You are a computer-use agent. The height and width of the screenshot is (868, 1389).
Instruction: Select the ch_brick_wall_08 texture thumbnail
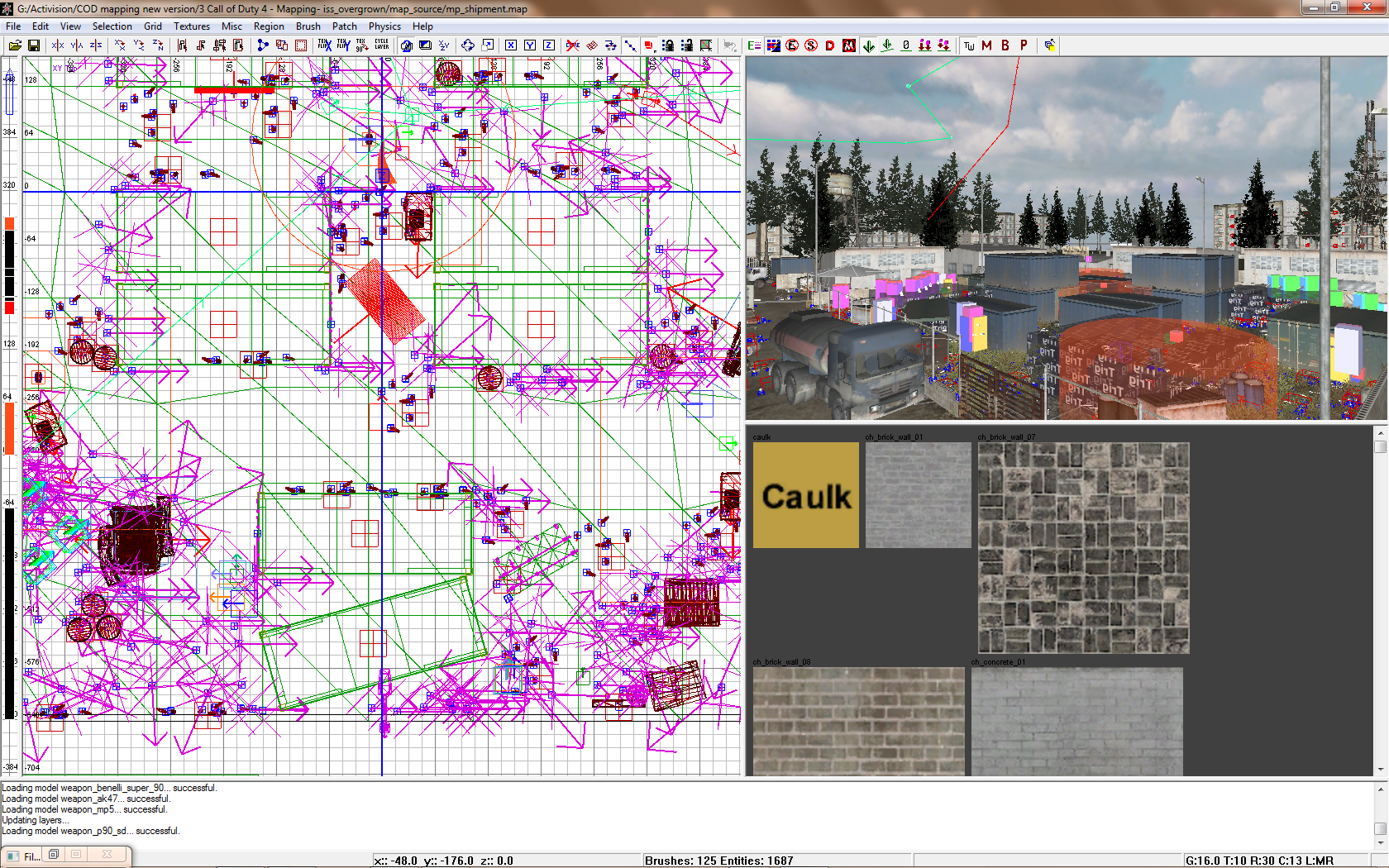(x=859, y=721)
